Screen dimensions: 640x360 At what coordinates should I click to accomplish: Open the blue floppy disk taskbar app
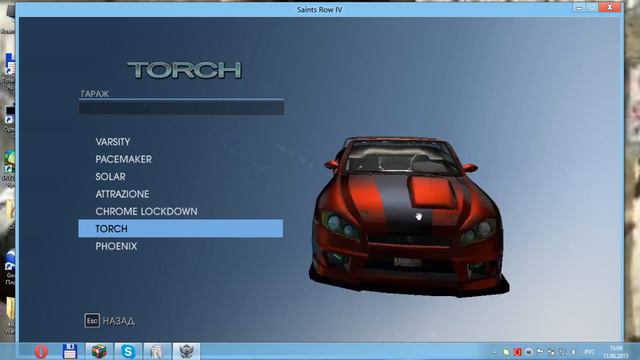coord(70,351)
